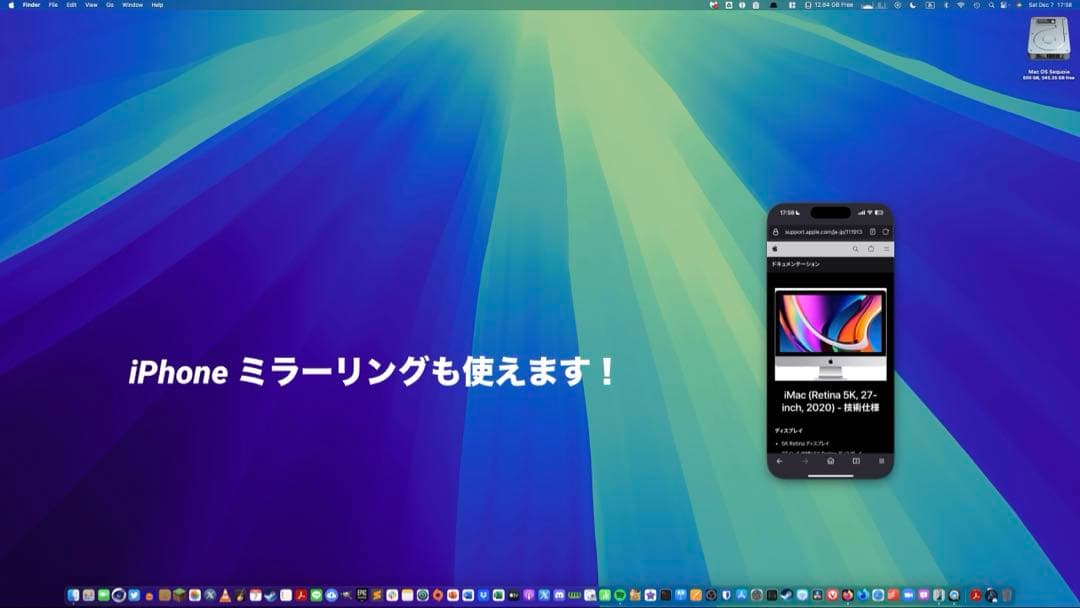Open the hamburger menu on the support site
The width and height of the screenshot is (1080, 608).
pos(887,249)
